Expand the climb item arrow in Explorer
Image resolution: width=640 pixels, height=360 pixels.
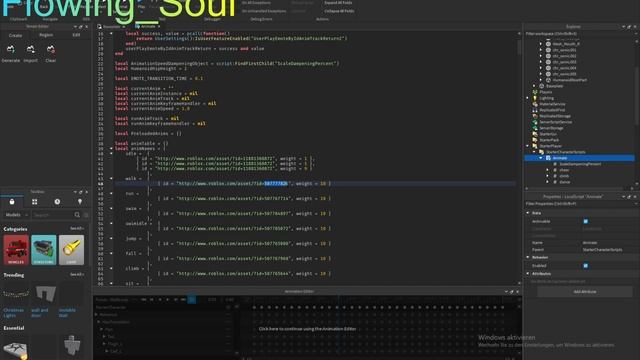coord(547,176)
